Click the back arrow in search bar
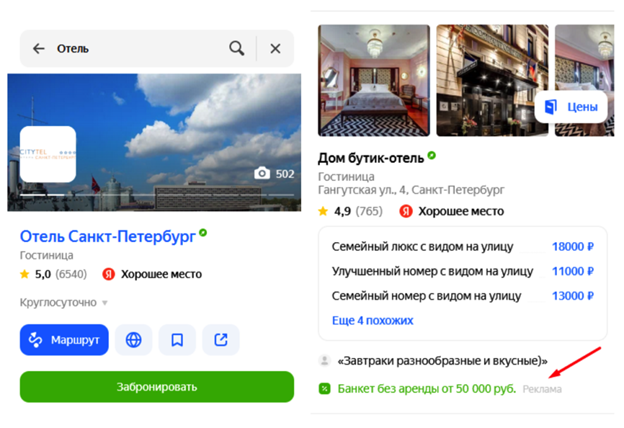This screenshot has width=624, height=428. click(x=39, y=48)
